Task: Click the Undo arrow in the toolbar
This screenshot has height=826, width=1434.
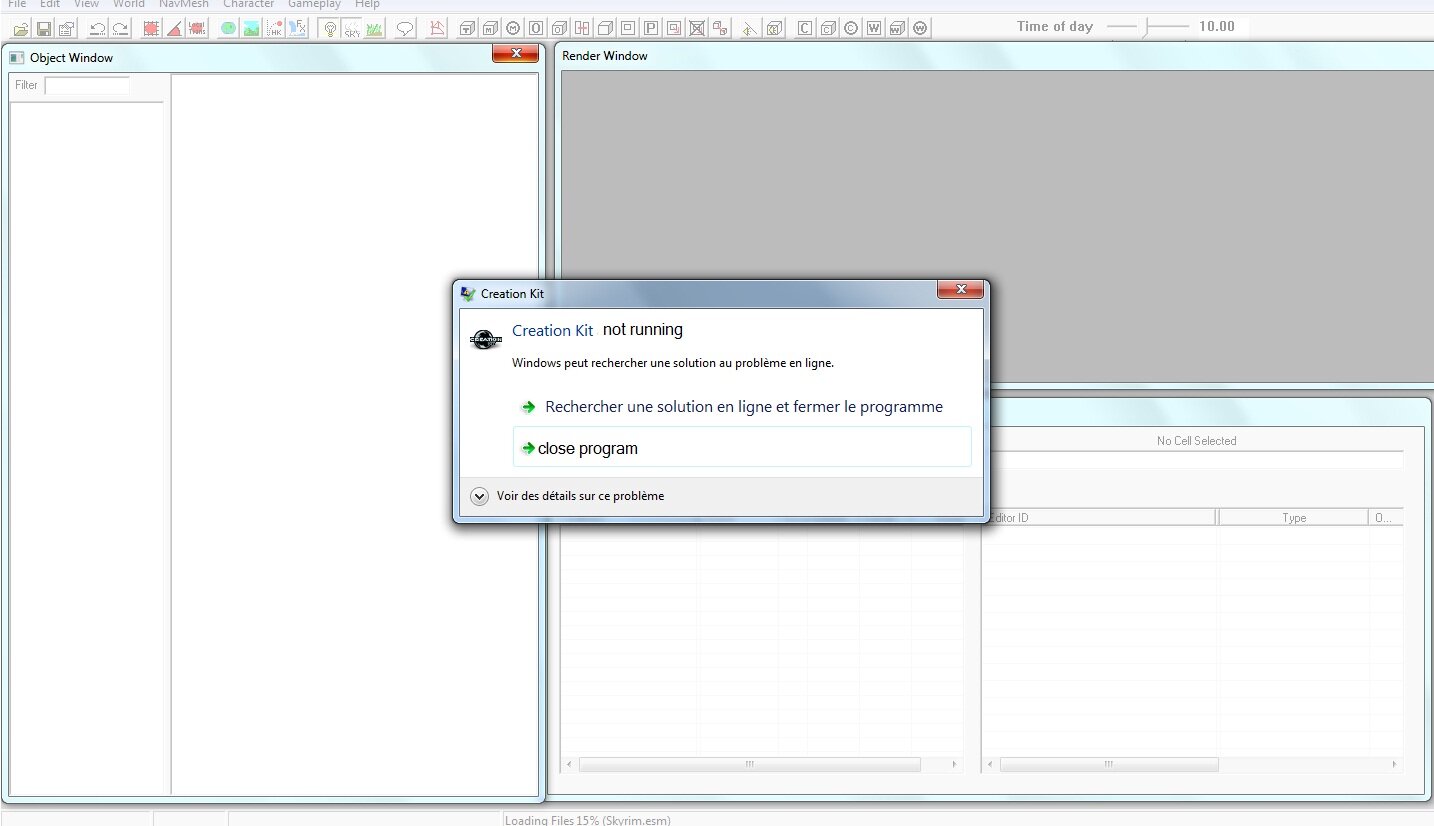Action: pos(97,28)
